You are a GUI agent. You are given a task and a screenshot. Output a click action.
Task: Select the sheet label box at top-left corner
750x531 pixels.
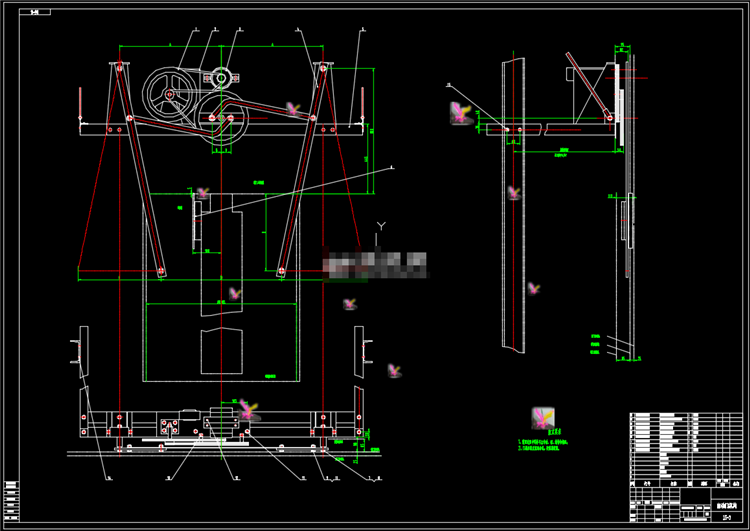click(35, 12)
